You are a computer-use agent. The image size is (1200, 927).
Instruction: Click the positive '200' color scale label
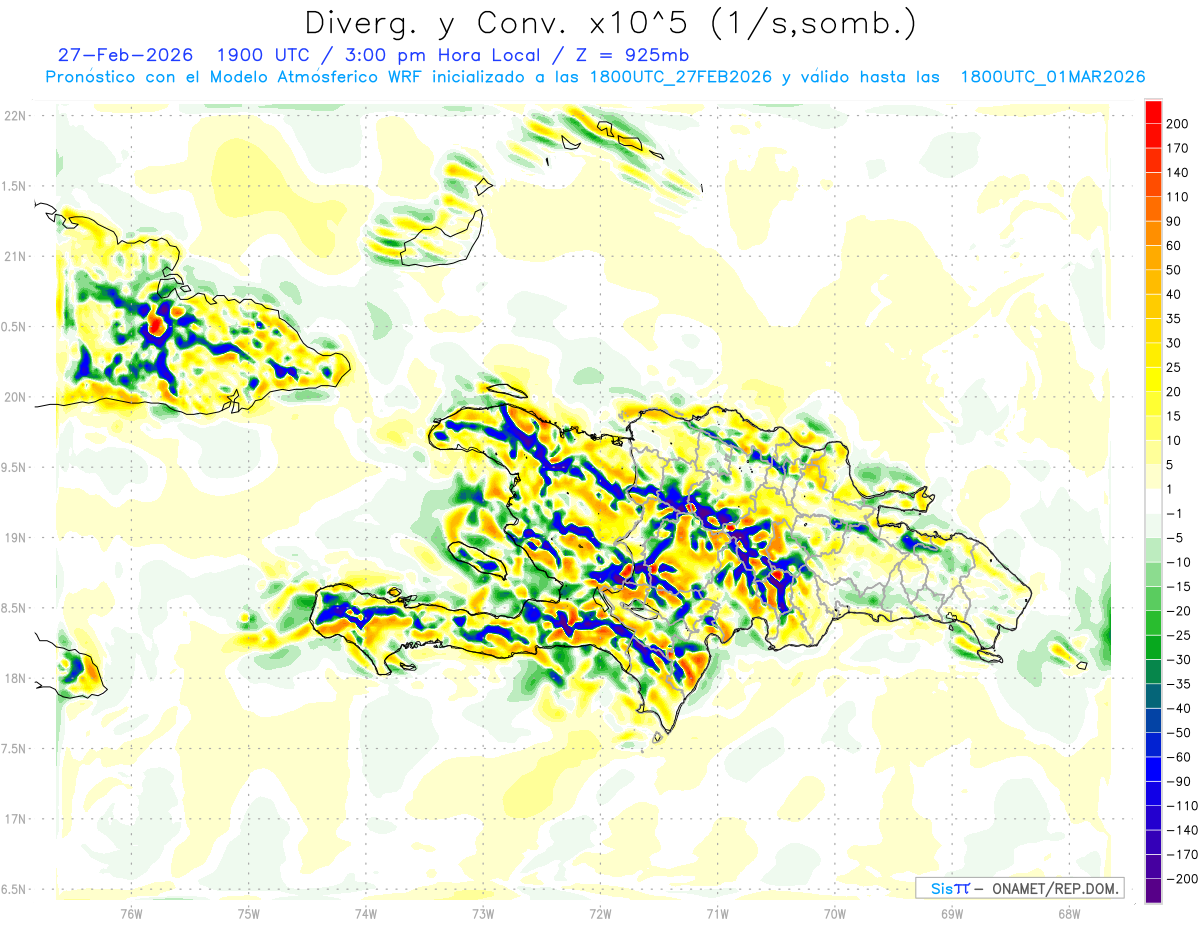1178,124
